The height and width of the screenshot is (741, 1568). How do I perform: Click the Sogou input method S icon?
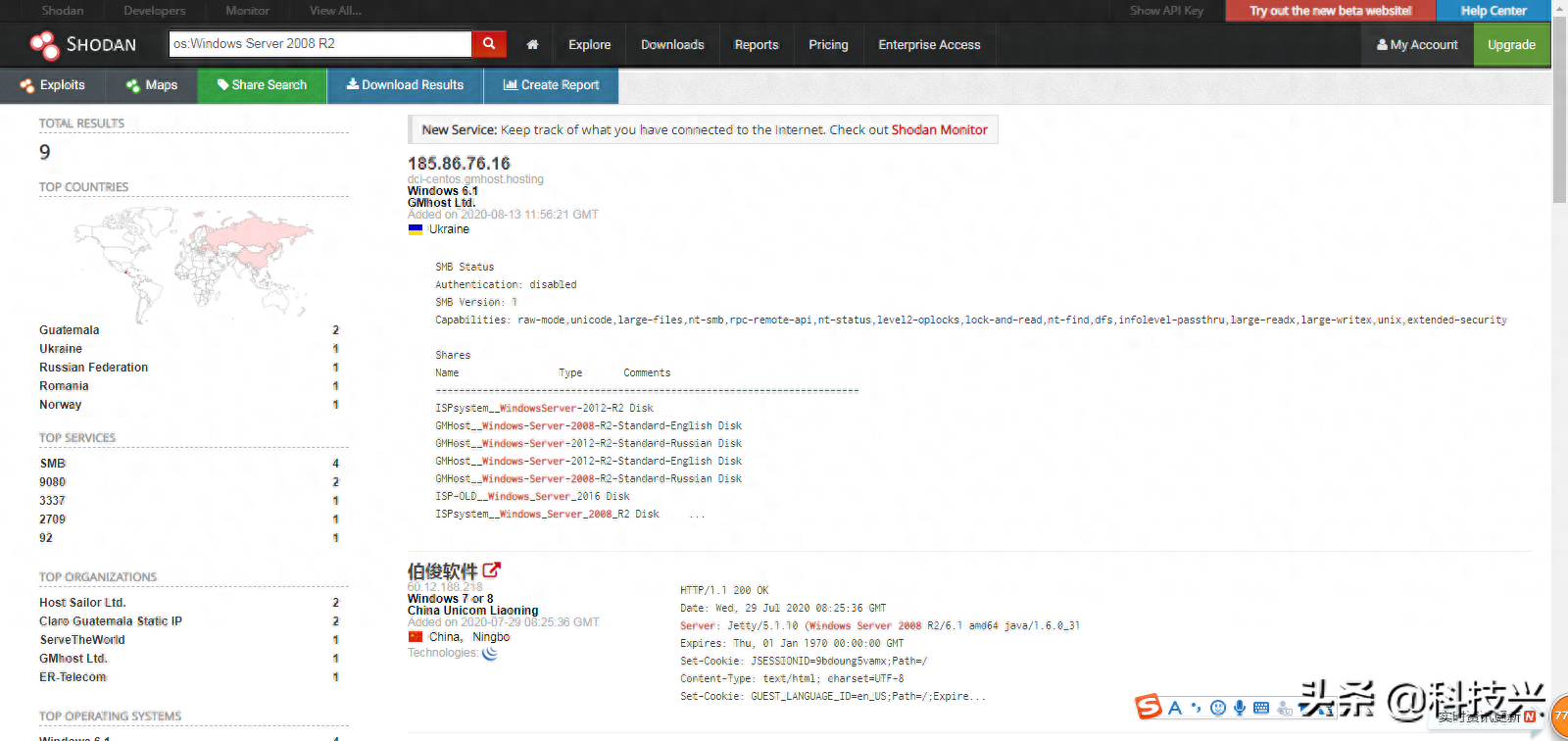[x=1148, y=707]
